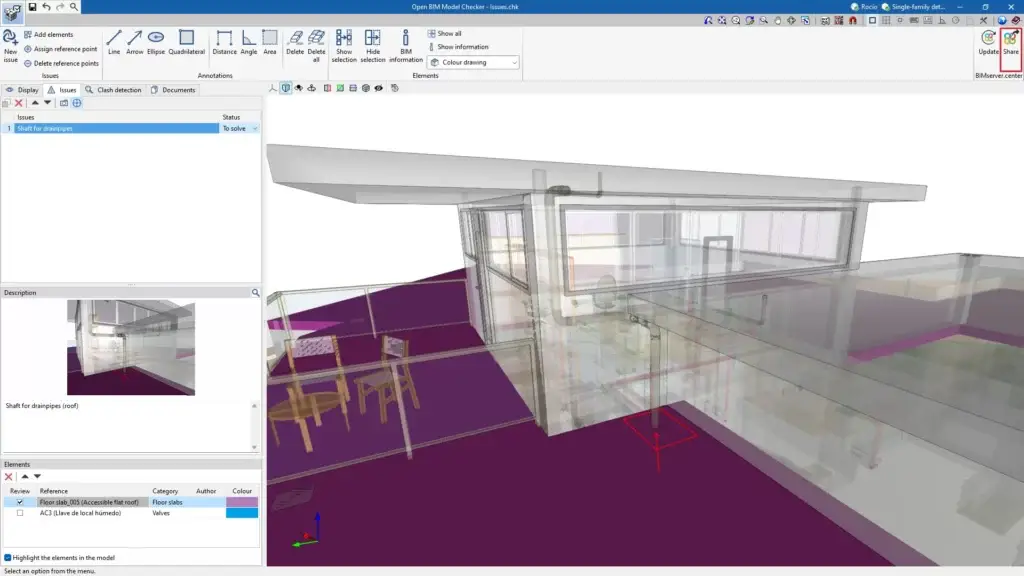Toggle Highlight the elements in the model

click(8, 558)
